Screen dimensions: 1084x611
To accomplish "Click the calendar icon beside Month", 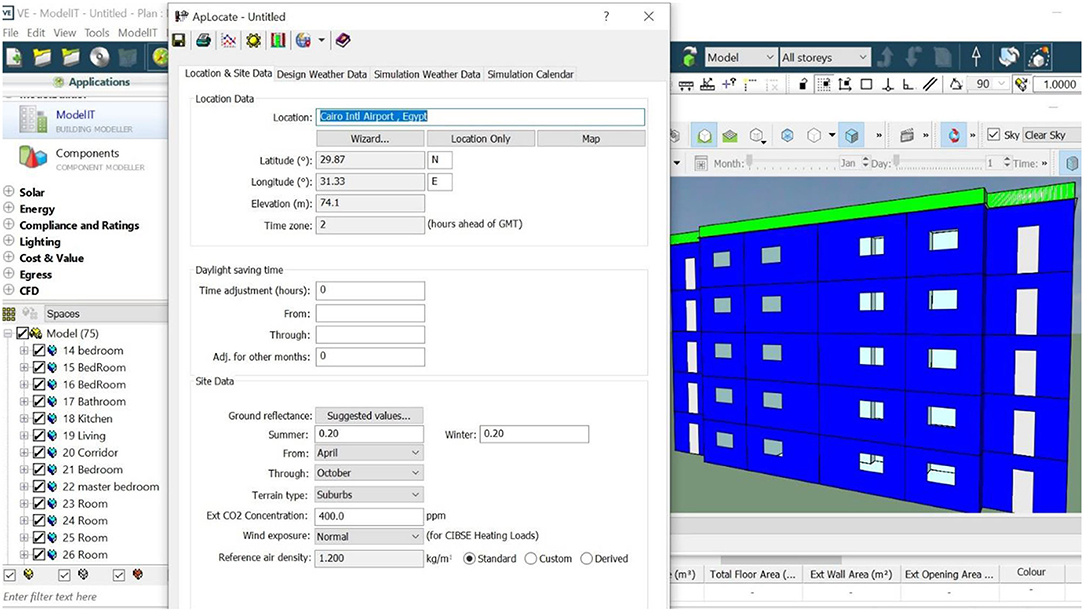I will point(700,163).
